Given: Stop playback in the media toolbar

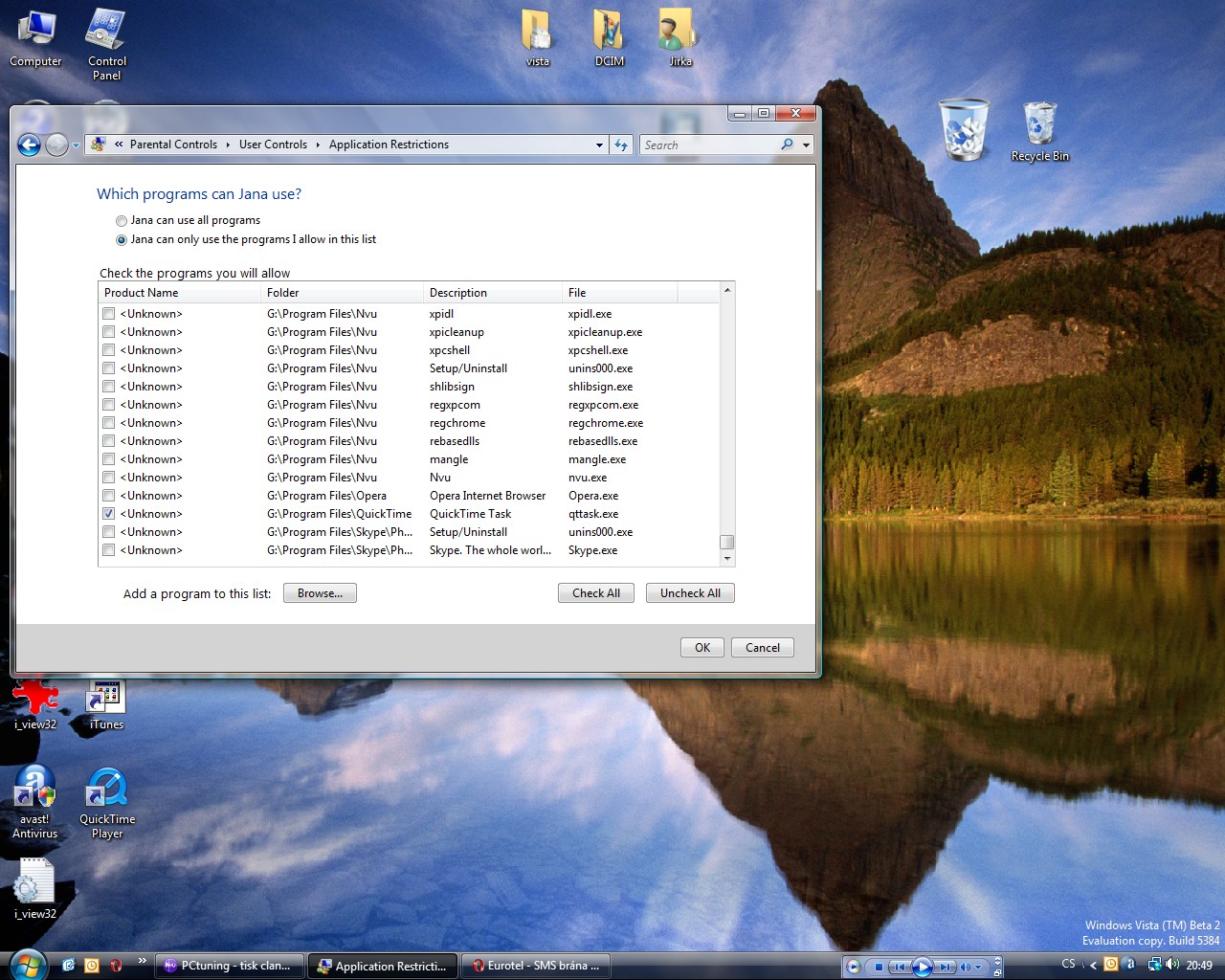Looking at the screenshot, I should tap(879, 967).
